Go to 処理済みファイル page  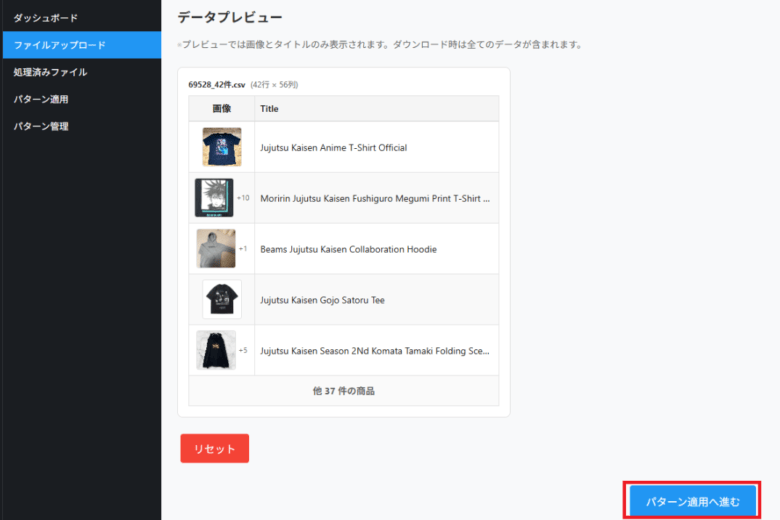click(50, 72)
